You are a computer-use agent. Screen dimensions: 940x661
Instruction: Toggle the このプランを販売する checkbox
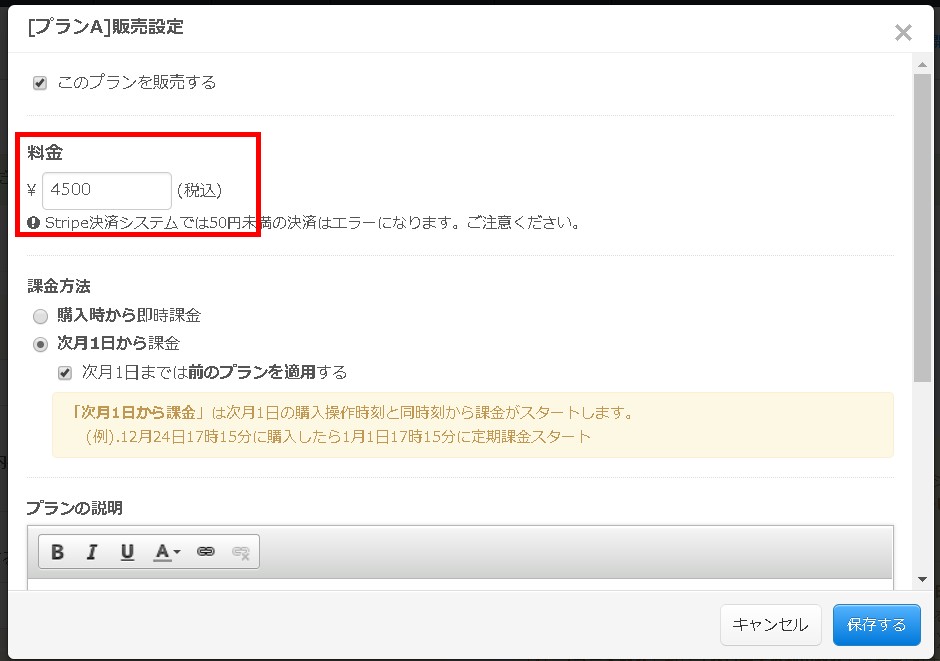pos(40,83)
